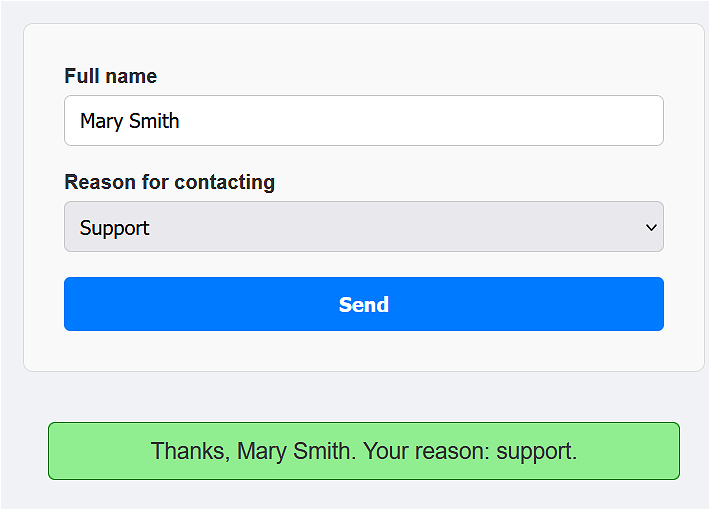Click the green confirmation message
The width and height of the screenshot is (710, 510).
tap(363, 451)
